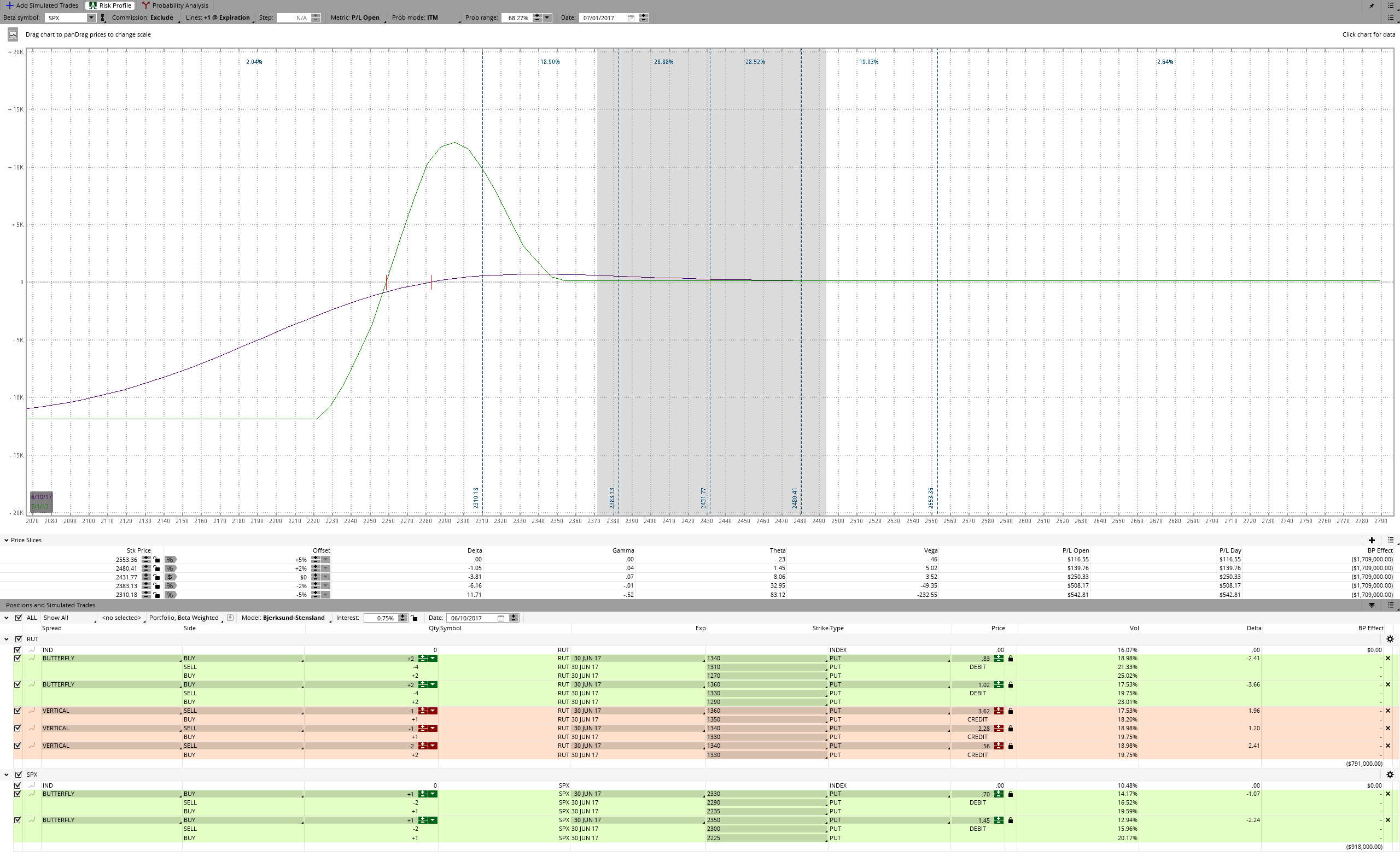Open calendar picker for date 07/01/2017
Viewport: 1400px width, 862px height.
(x=631, y=17)
